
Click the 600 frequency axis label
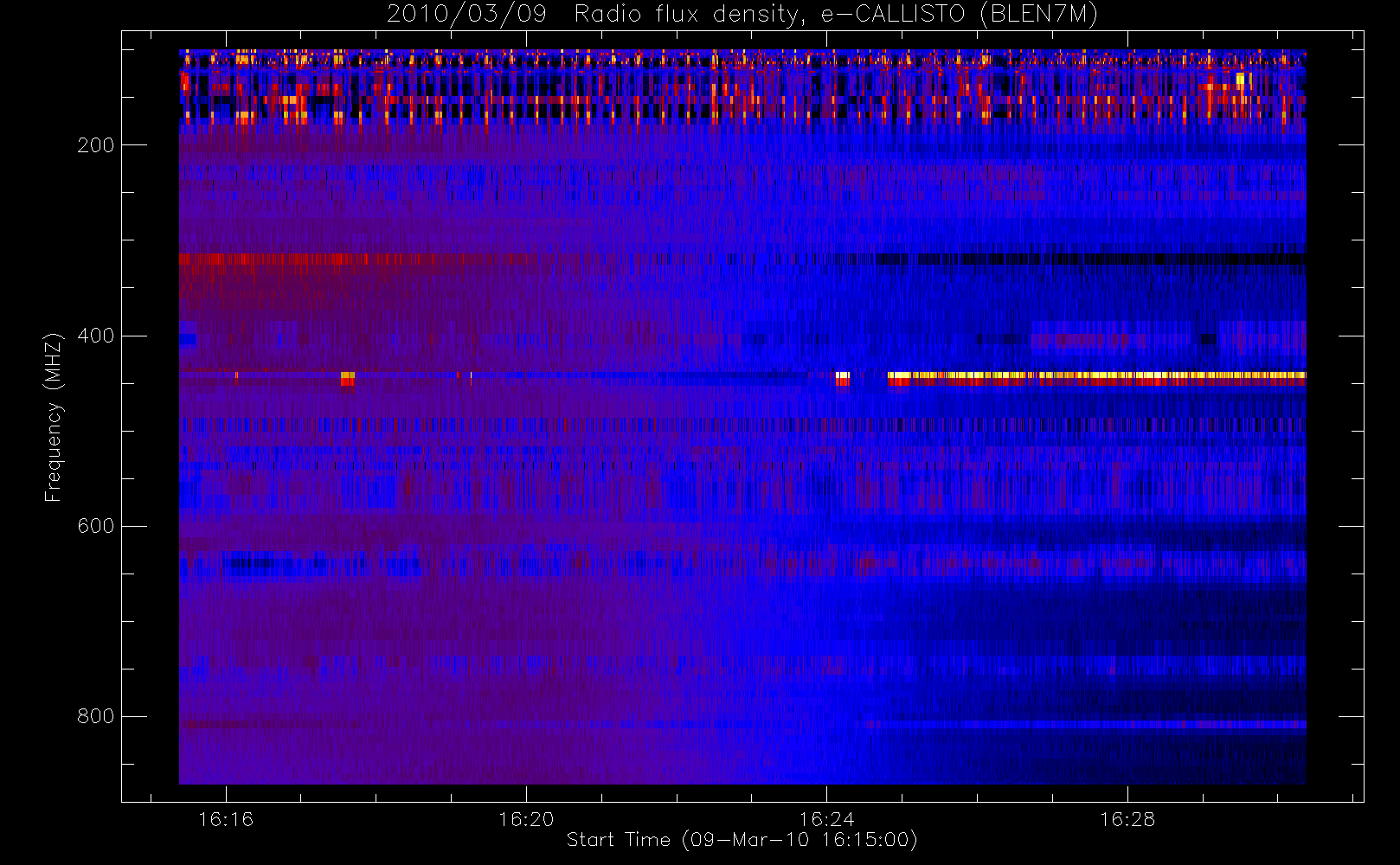96,526
